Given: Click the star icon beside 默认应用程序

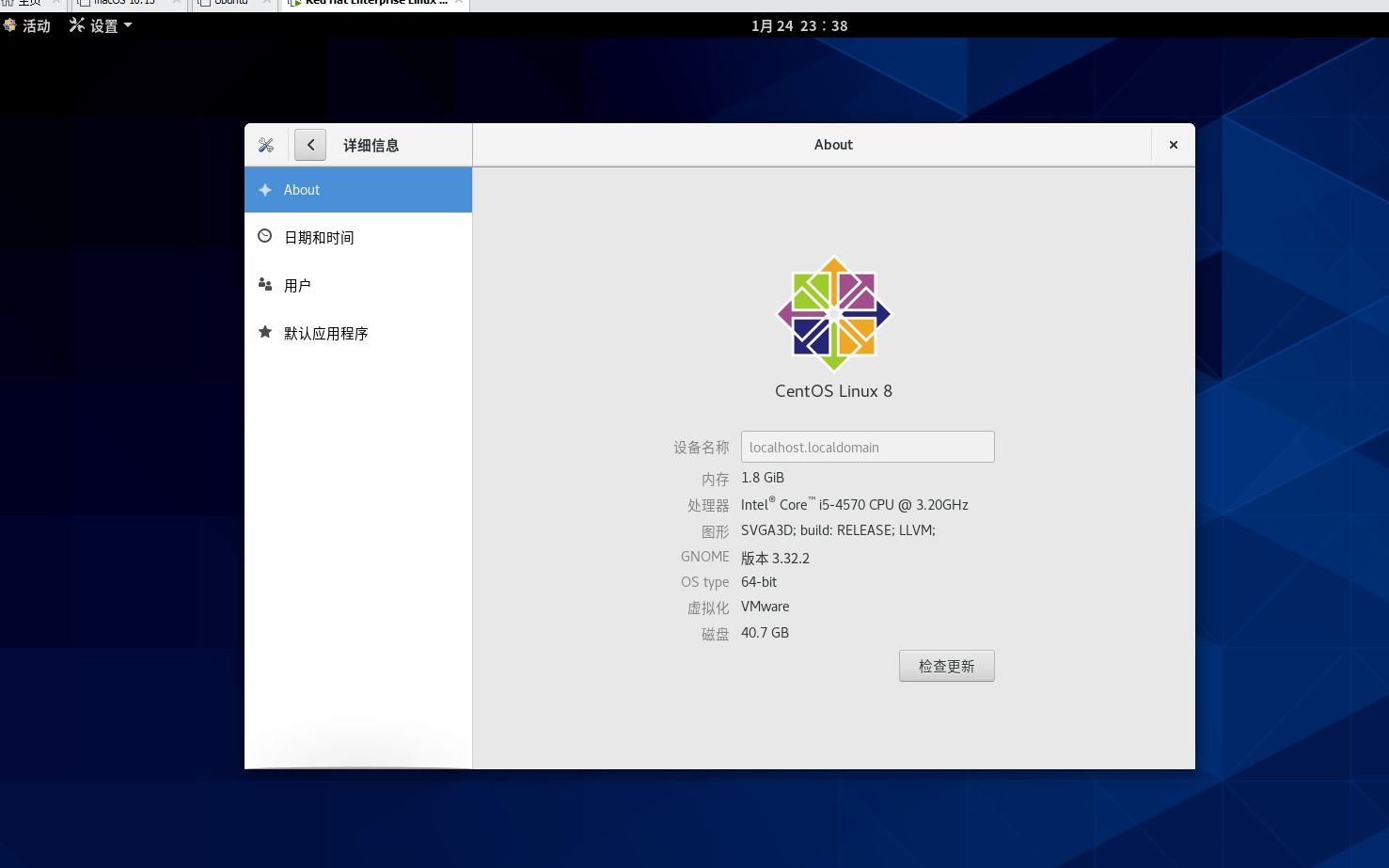Looking at the screenshot, I should click(265, 332).
